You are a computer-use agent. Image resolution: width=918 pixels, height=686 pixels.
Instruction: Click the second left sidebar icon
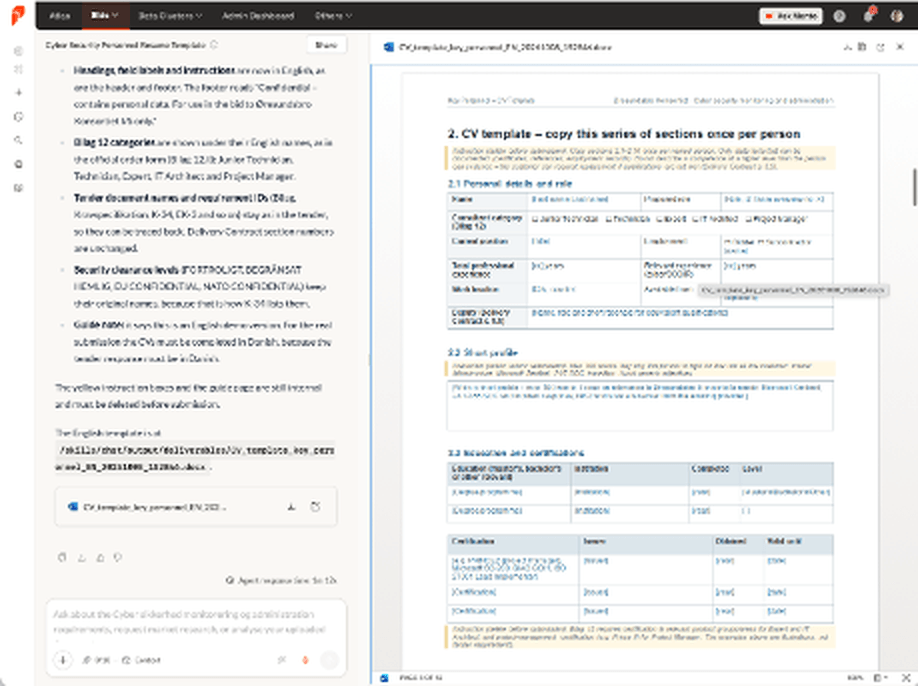[18, 69]
